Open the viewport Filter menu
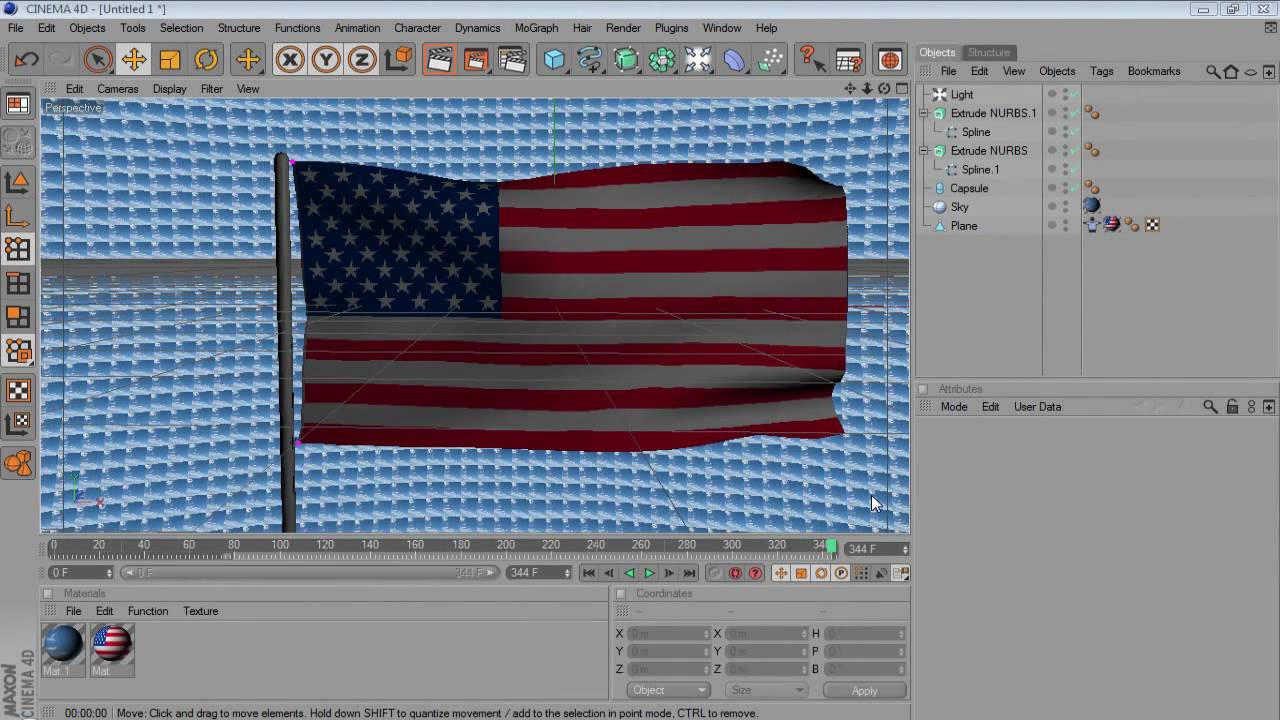The height and width of the screenshot is (720, 1280). 212,89
